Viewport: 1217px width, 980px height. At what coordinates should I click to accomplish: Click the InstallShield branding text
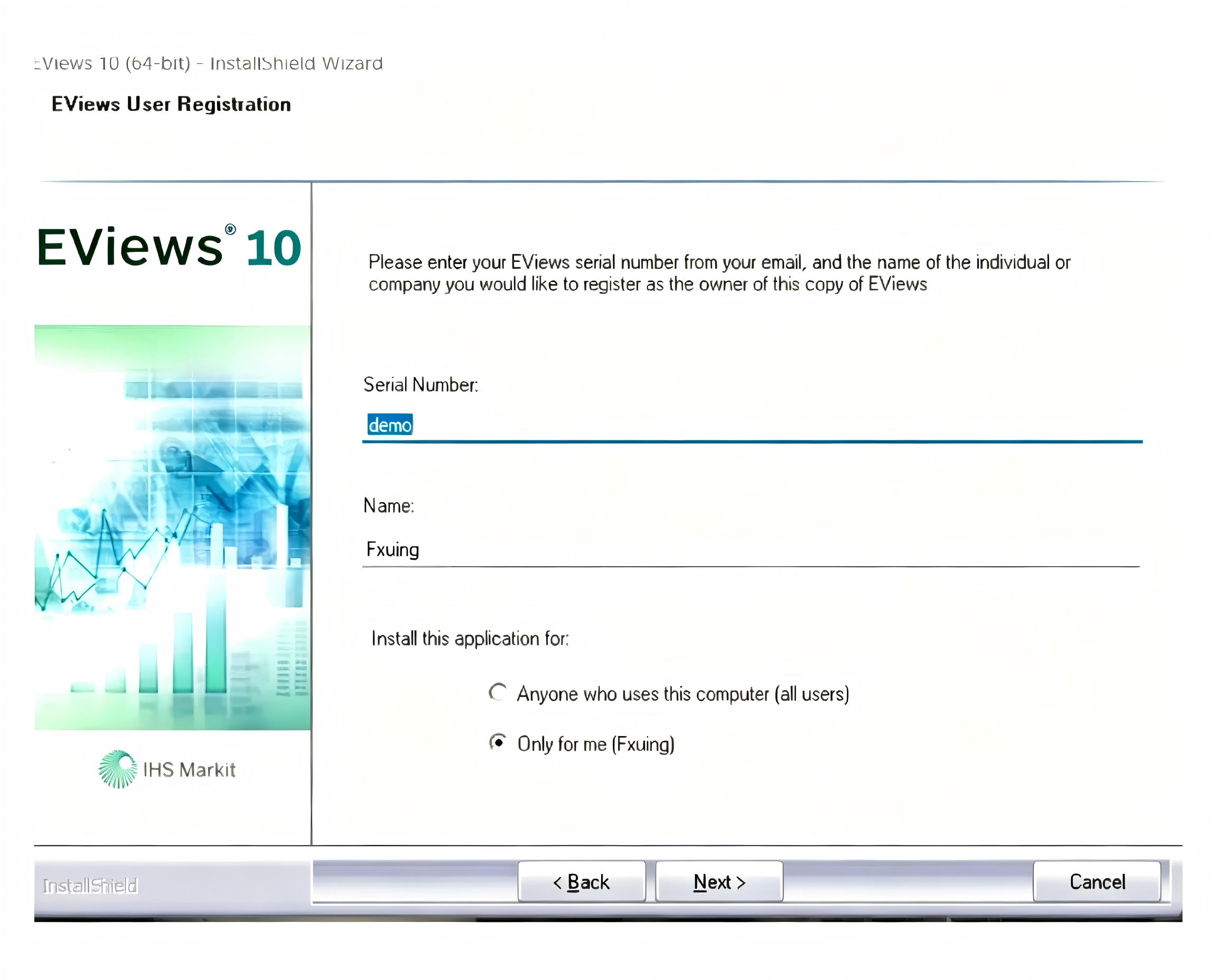[x=90, y=885]
